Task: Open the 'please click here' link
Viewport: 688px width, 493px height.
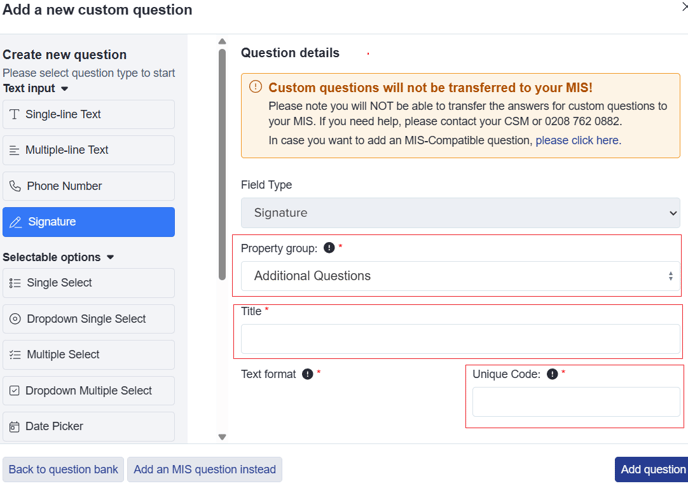Action: (x=578, y=140)
